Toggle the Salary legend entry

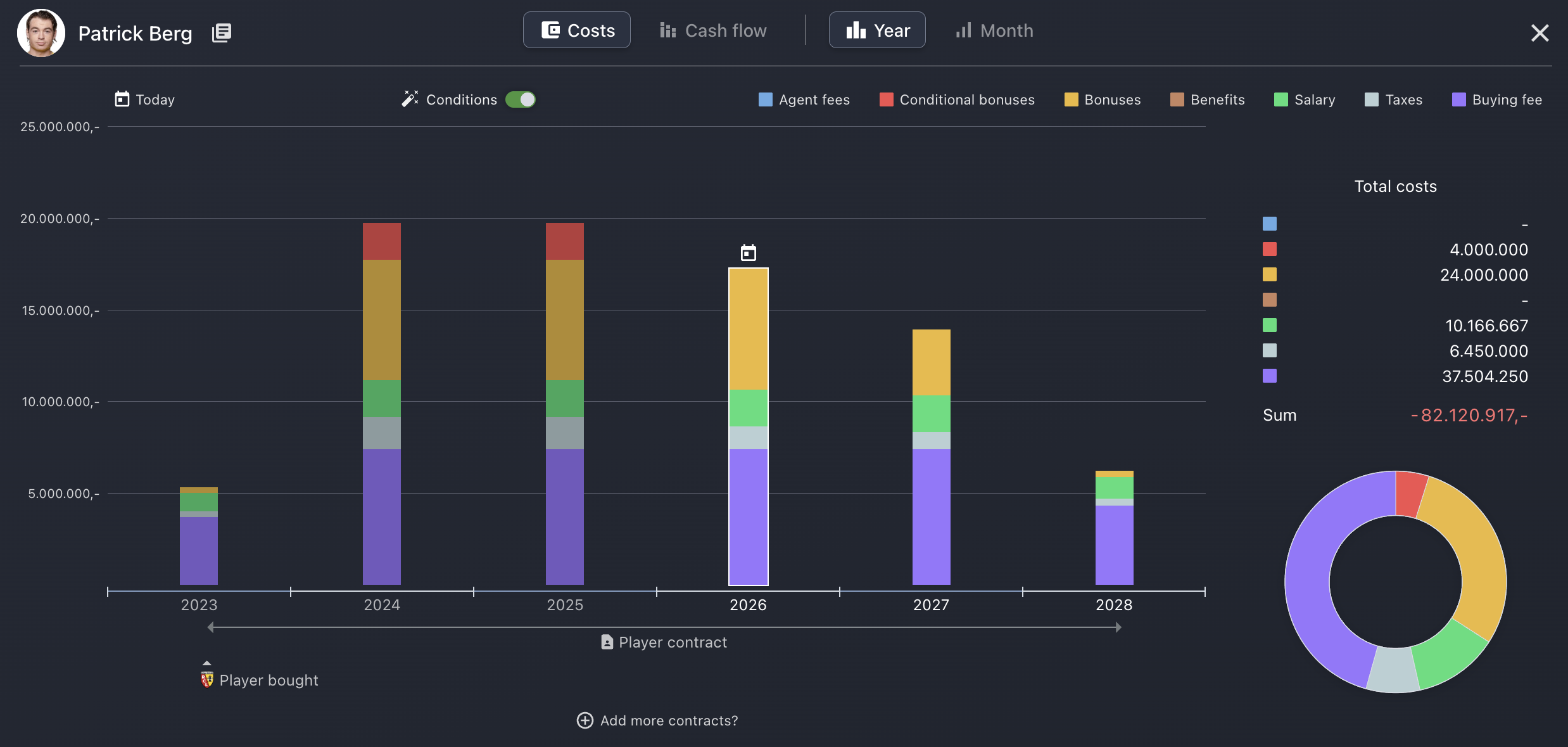[1305, 99]
